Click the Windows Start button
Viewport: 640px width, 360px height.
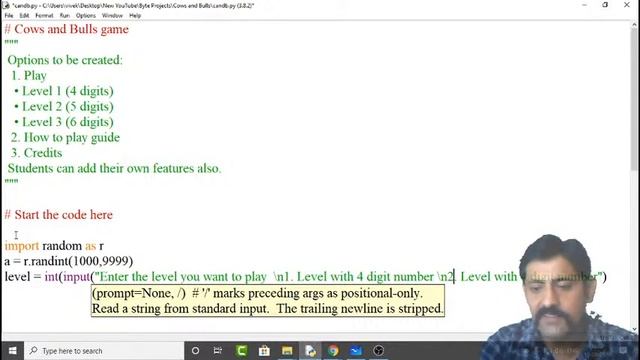(x=12, y=351)
